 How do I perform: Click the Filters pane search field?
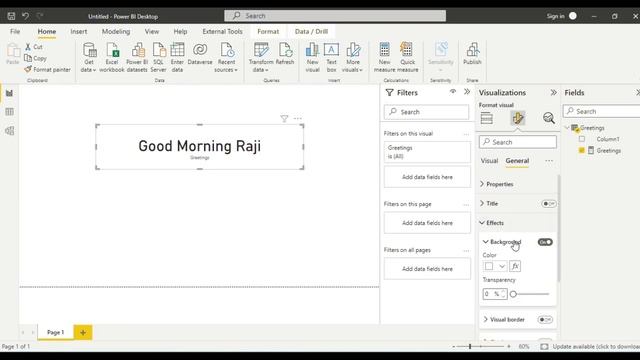click(x=427, y=112)
